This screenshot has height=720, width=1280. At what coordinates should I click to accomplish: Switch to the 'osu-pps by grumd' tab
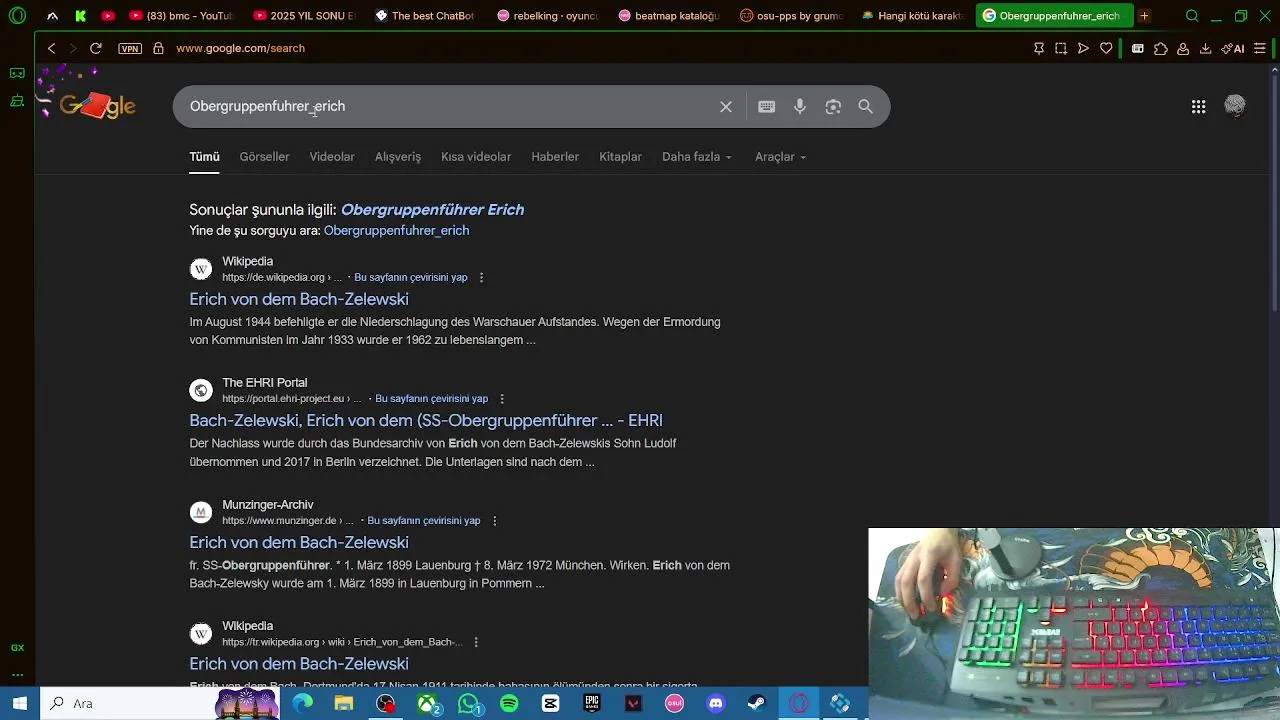click(790, 16)
